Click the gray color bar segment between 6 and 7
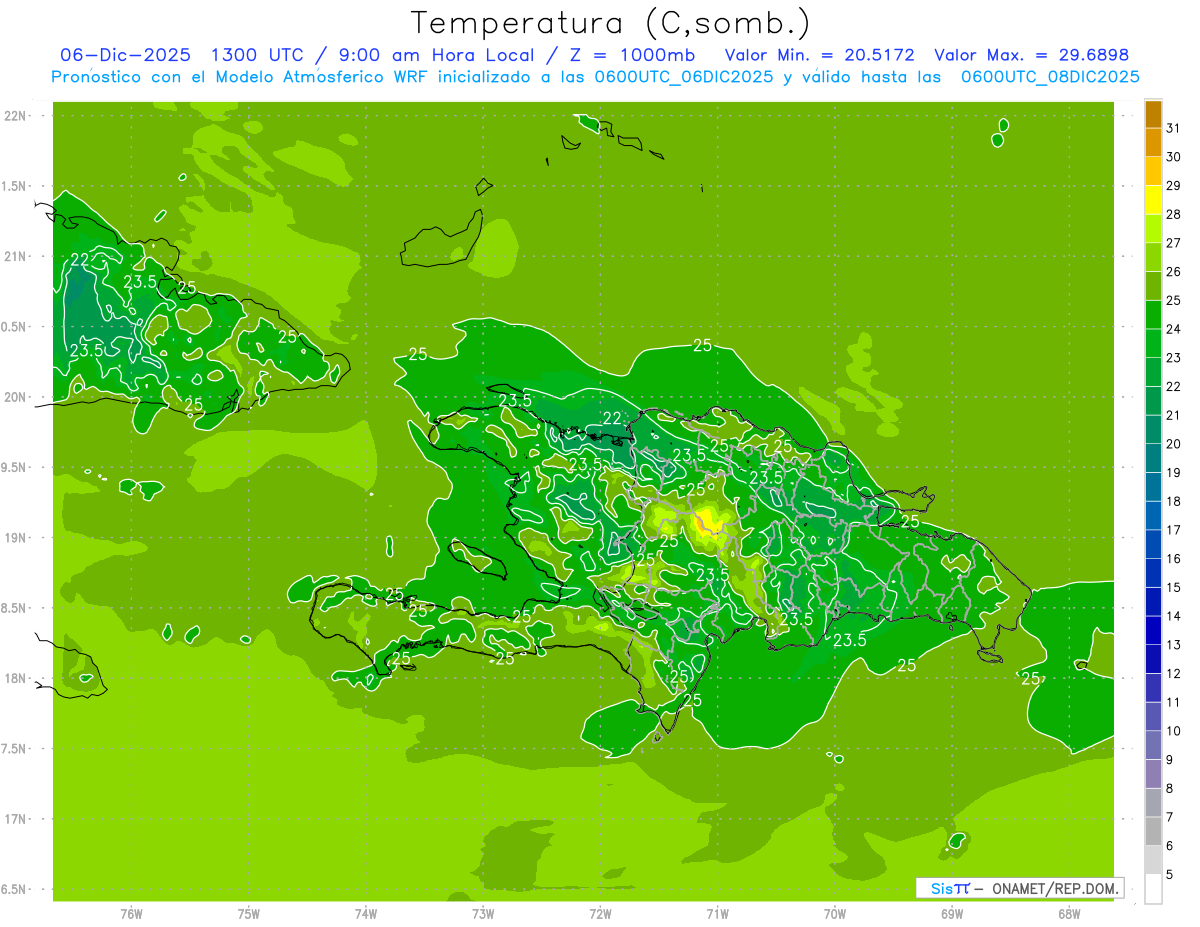Image resolution: width=1200 pixels, height=927 pixels. 1153,832
